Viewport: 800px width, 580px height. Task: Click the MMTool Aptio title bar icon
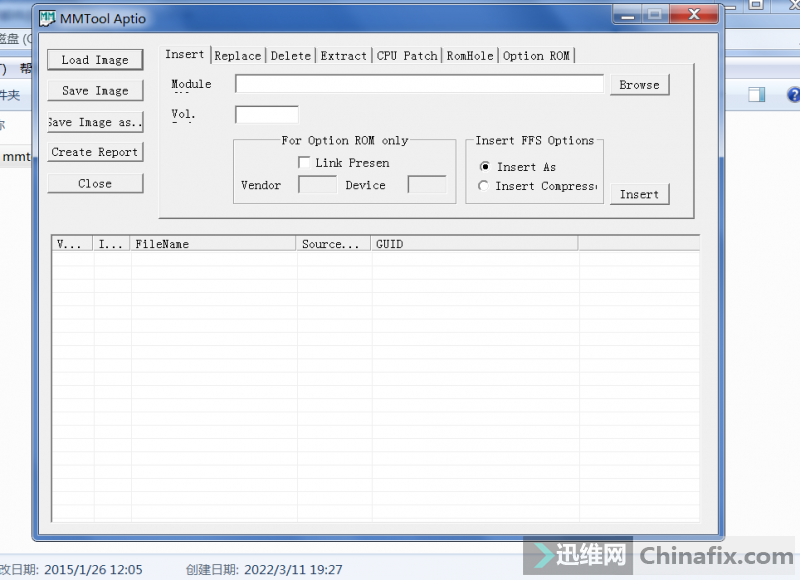pyautogui.click(x=47, y=18)
